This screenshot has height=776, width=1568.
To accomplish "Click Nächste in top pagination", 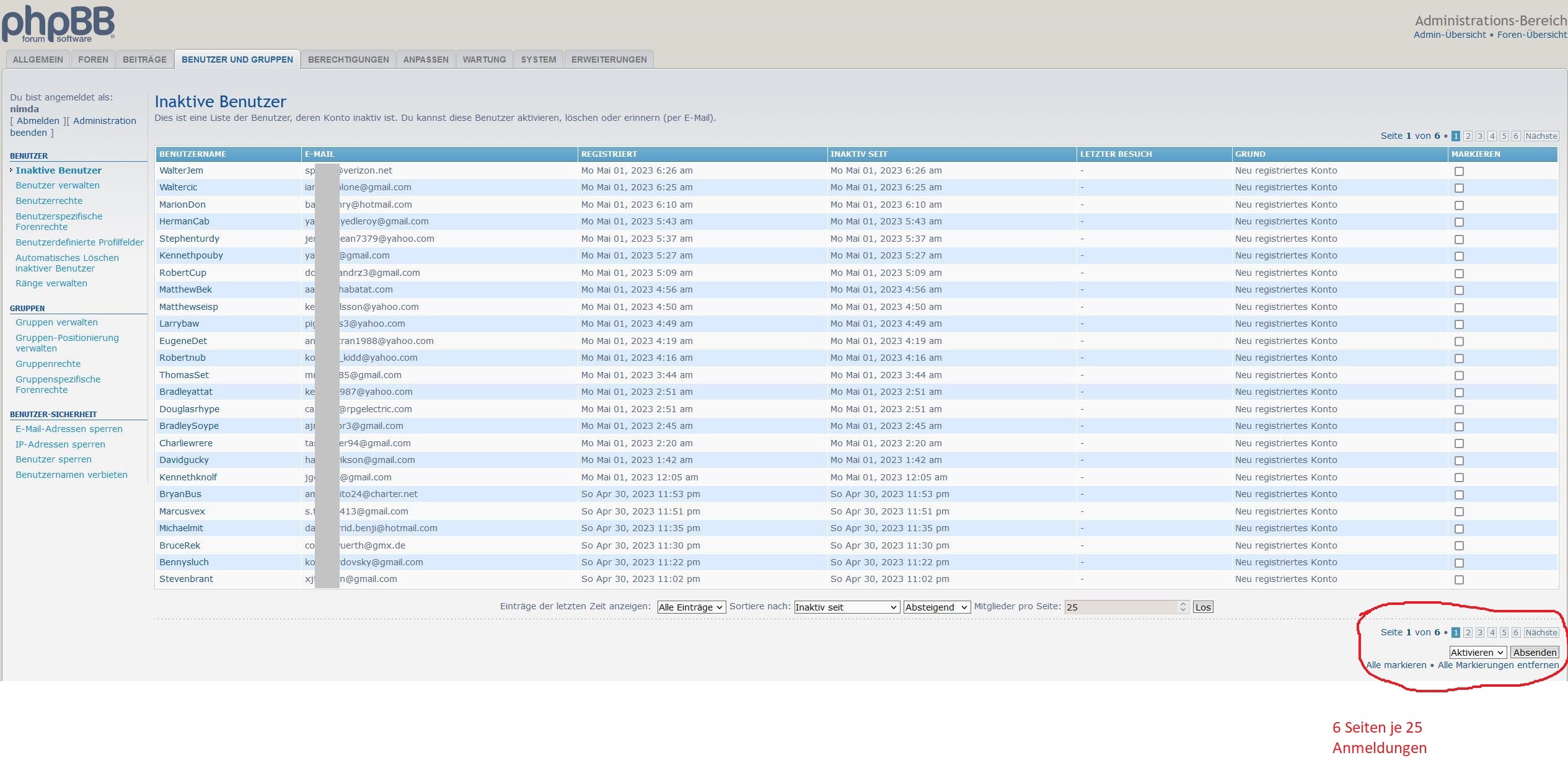I will 1541,136.
